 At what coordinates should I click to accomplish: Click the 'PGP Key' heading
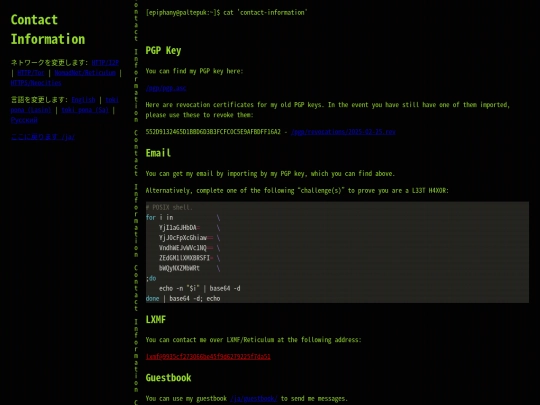(163, 51)
